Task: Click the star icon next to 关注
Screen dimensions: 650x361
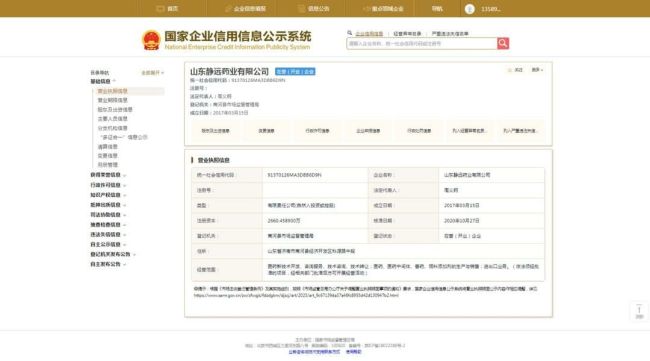Action: pyautogui.click(x=510, y=70)
